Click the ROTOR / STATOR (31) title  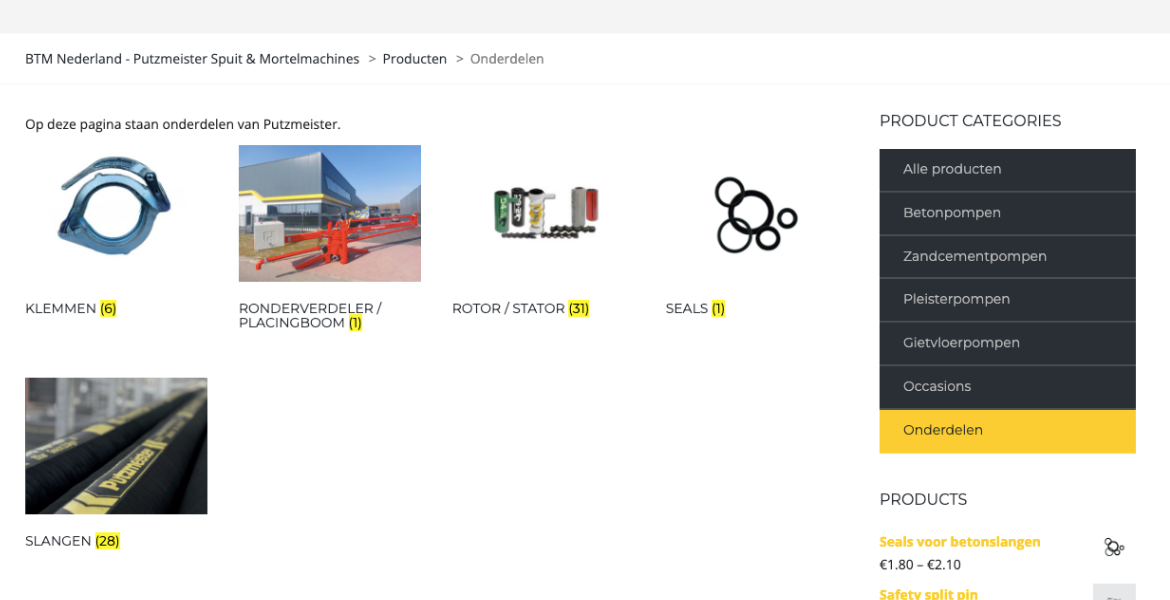click(x=521, y=308)
